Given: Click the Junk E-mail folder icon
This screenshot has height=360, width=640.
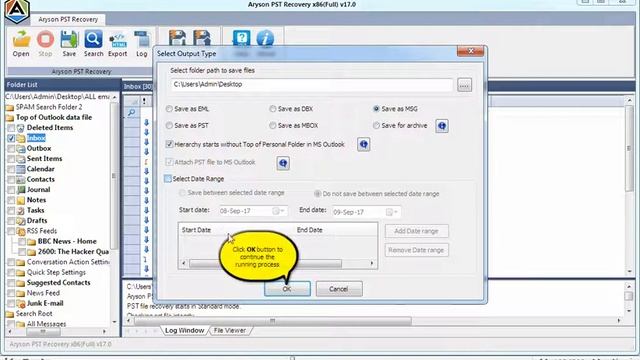Looking at the screenshot, I should (x=20, y=303).
